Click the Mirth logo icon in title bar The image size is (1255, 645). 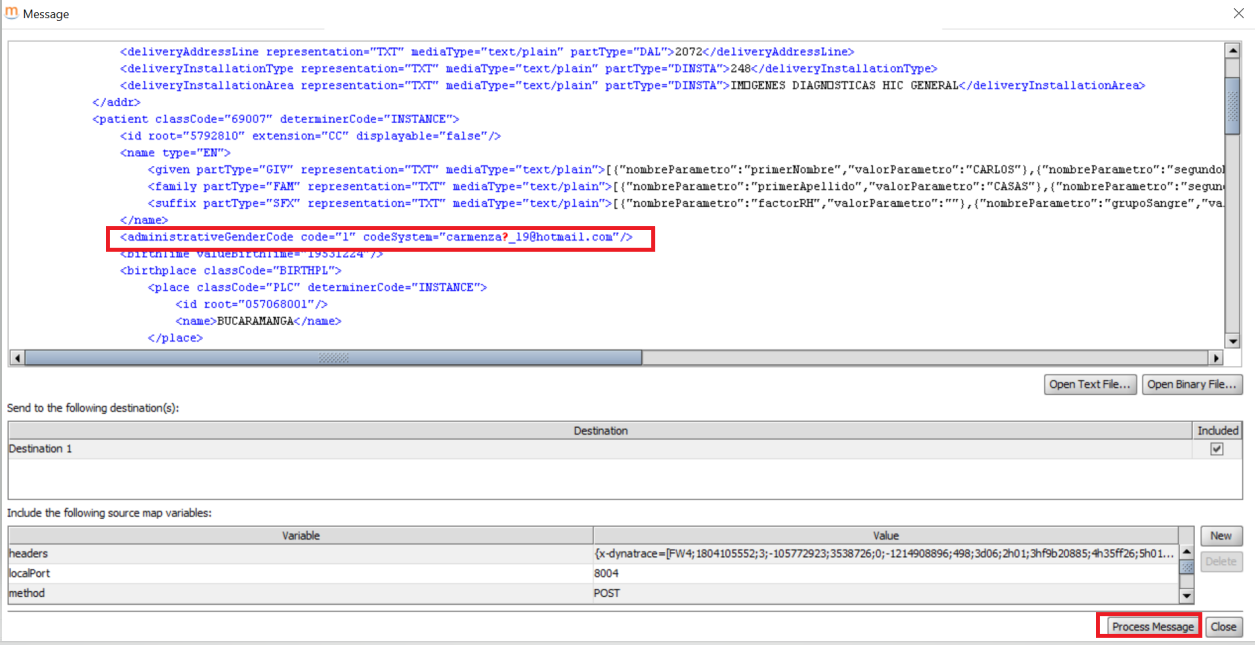(12, 14)
